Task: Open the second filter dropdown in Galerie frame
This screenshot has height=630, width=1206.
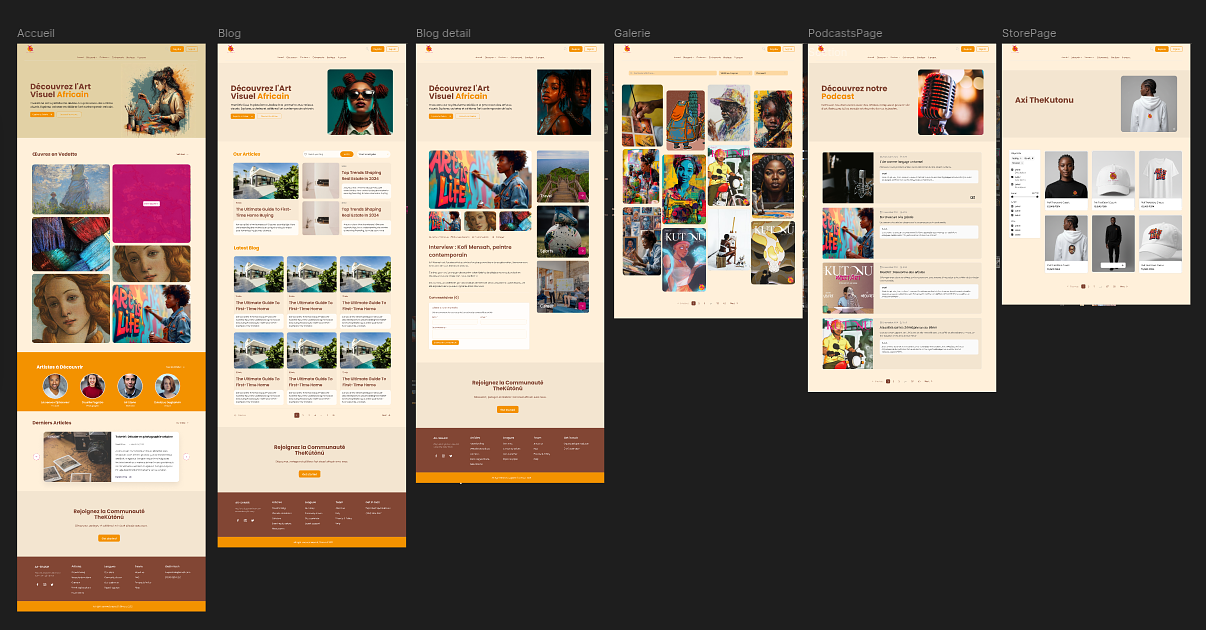Action: [x=769, y=73]
